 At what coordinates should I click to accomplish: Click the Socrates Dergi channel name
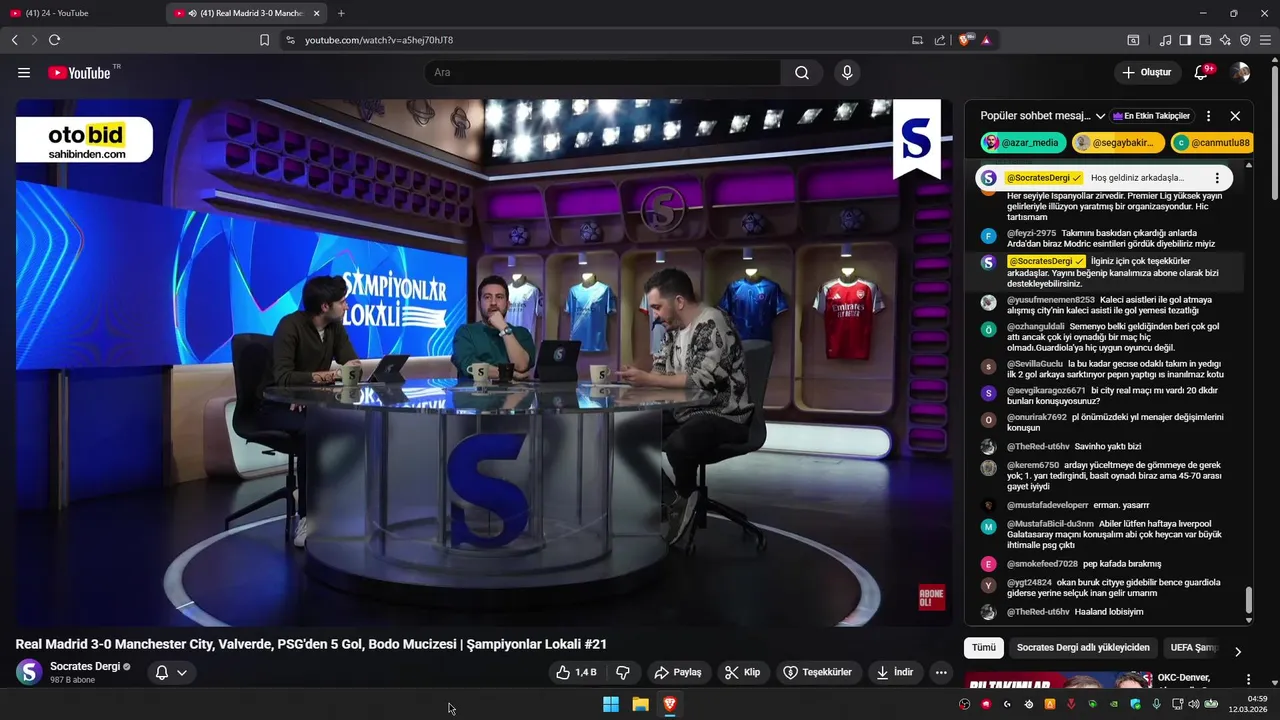85,666
